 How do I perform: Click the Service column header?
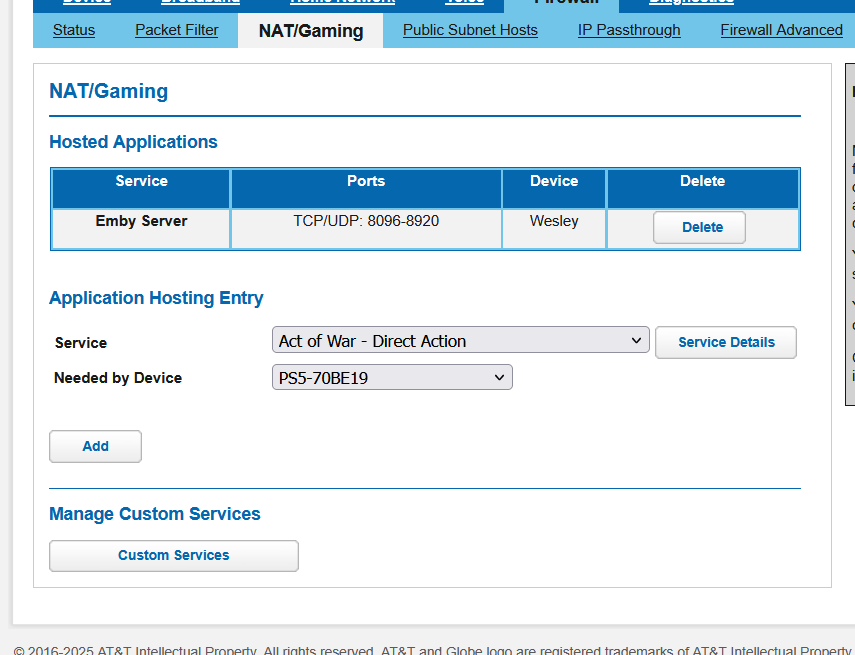(x=141, y=189)
